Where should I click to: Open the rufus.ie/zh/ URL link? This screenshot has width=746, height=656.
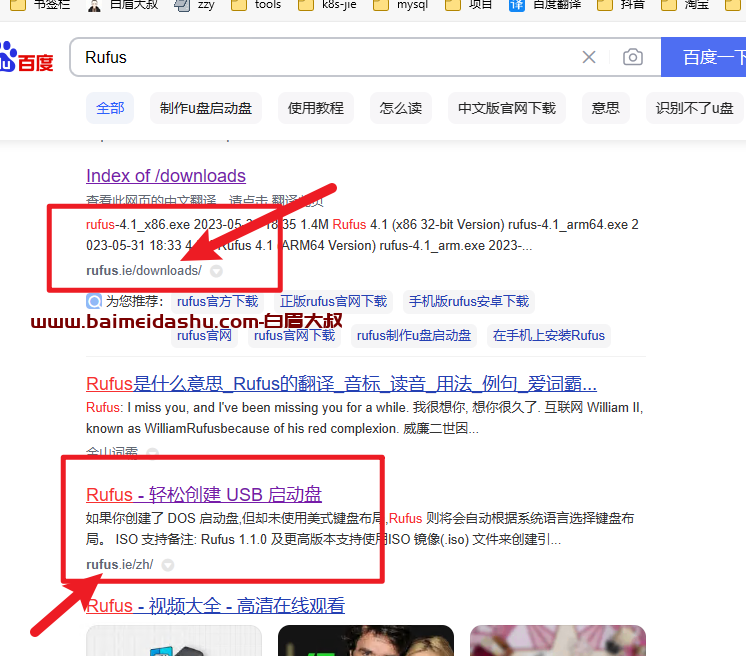(119, 565)
